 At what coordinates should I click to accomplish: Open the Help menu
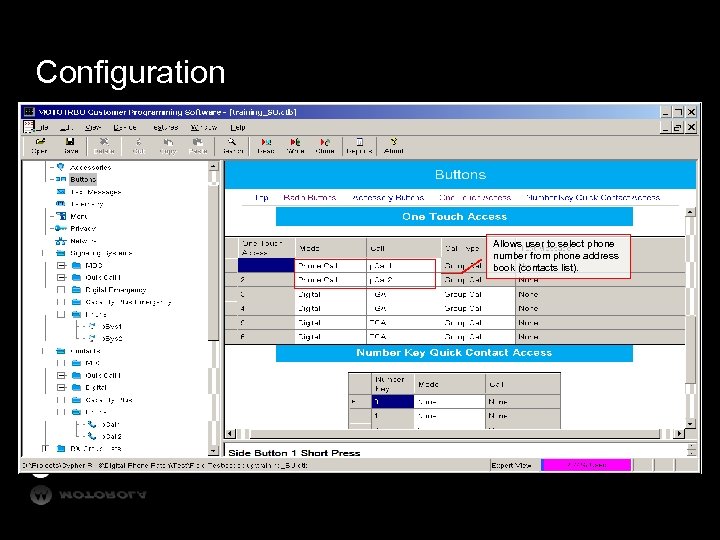238,127
